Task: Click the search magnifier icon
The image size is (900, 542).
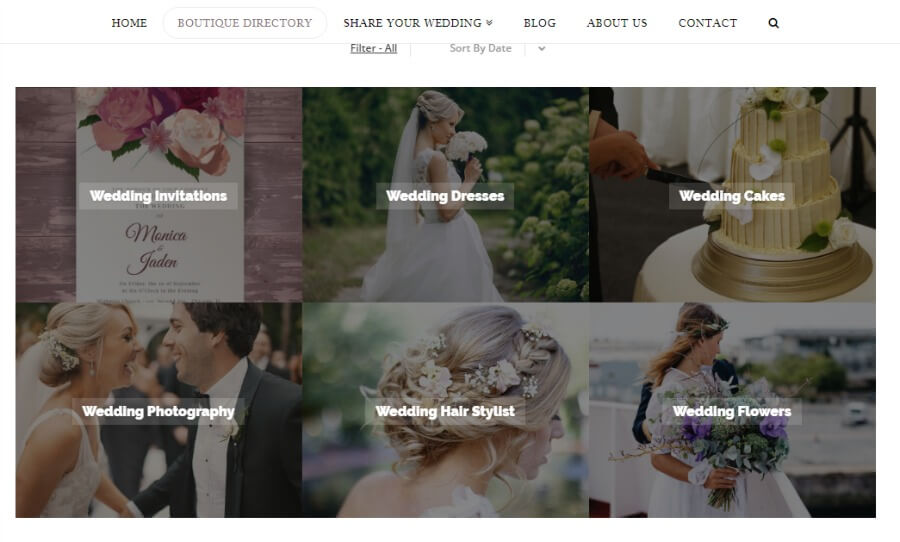Action: 773,23
